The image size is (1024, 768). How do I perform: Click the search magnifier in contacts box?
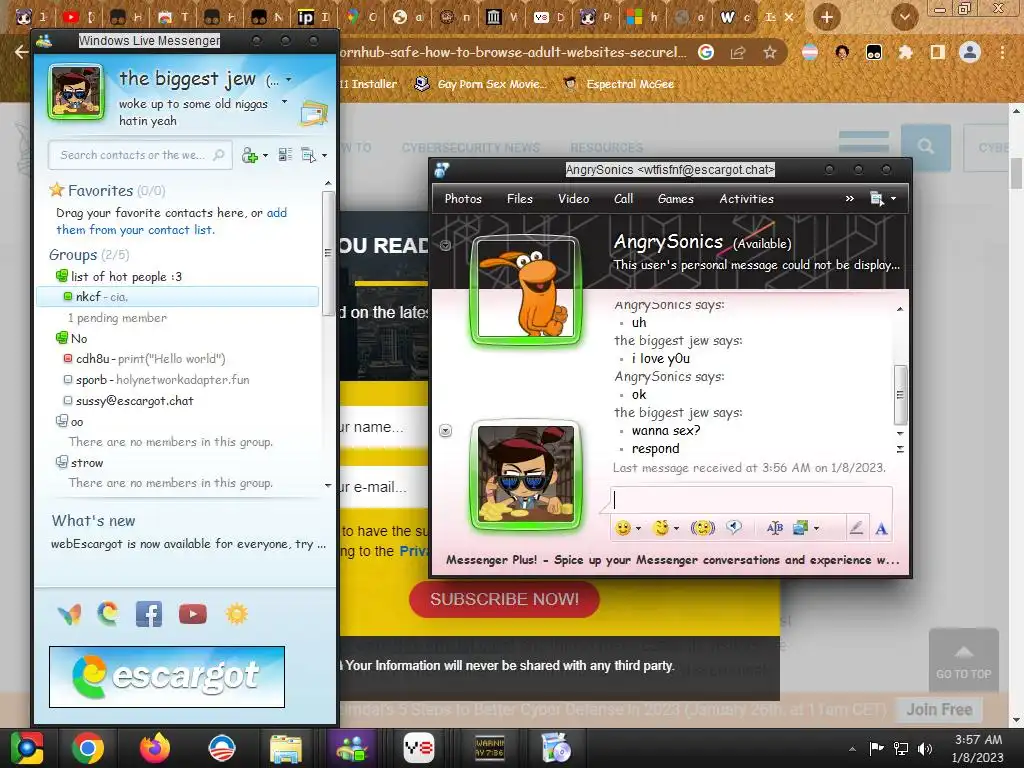click(x=219, y=155)
